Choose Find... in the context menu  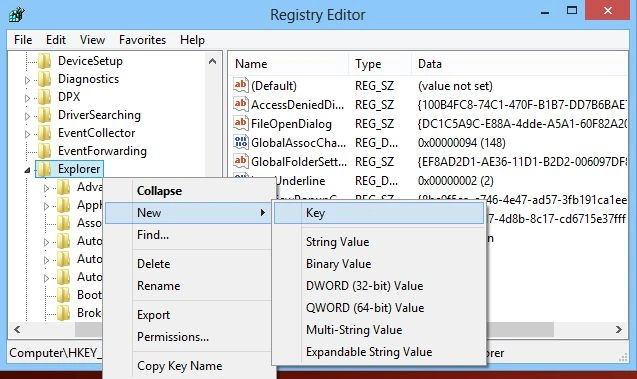pyautogui.click(x=188, y=235)
